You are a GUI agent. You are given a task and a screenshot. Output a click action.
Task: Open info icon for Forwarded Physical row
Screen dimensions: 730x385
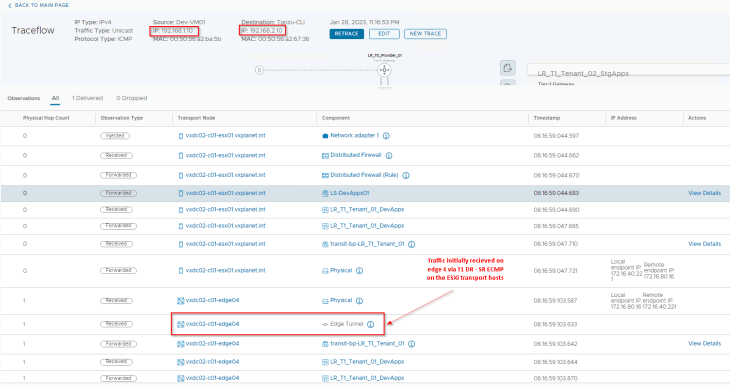click(359, 270)
